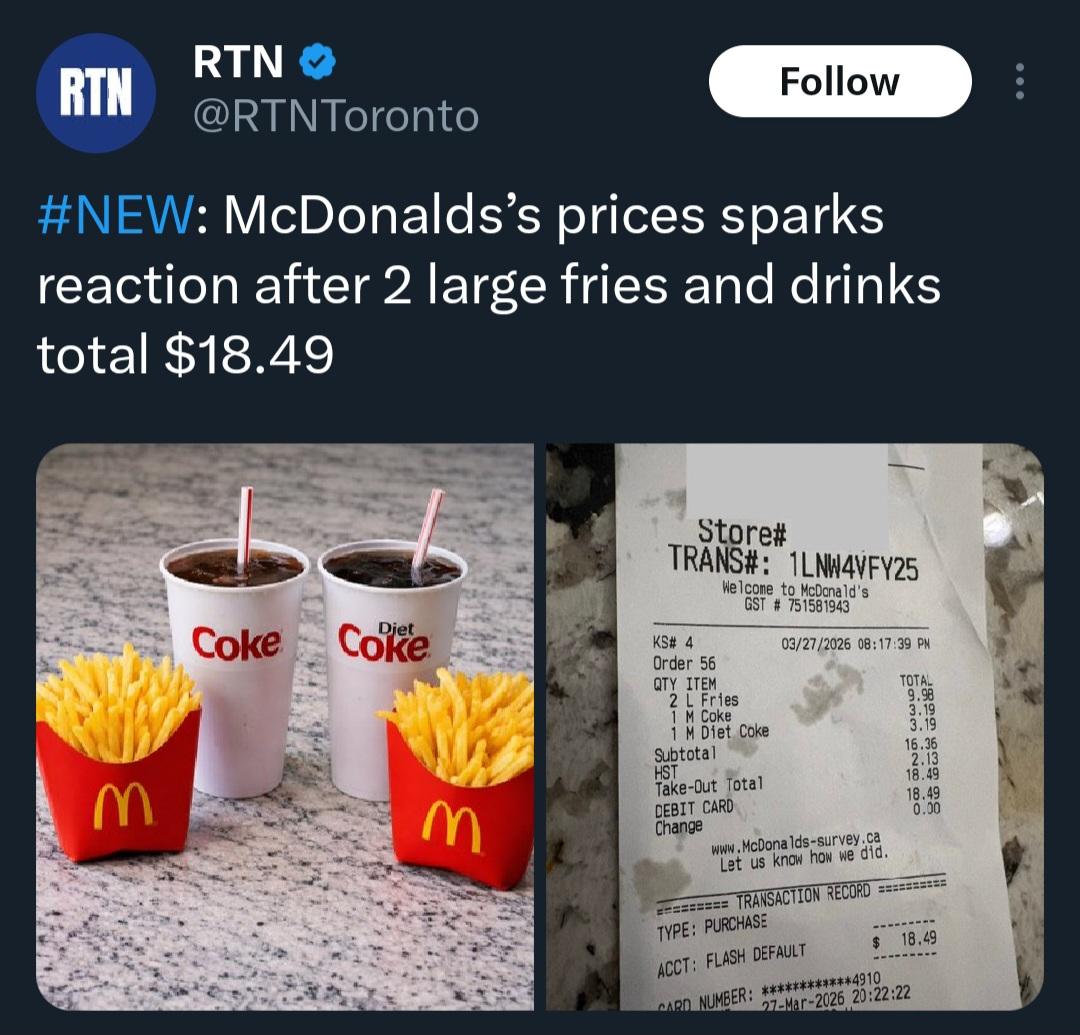Open the receipt photo

[x=795, y=726]
